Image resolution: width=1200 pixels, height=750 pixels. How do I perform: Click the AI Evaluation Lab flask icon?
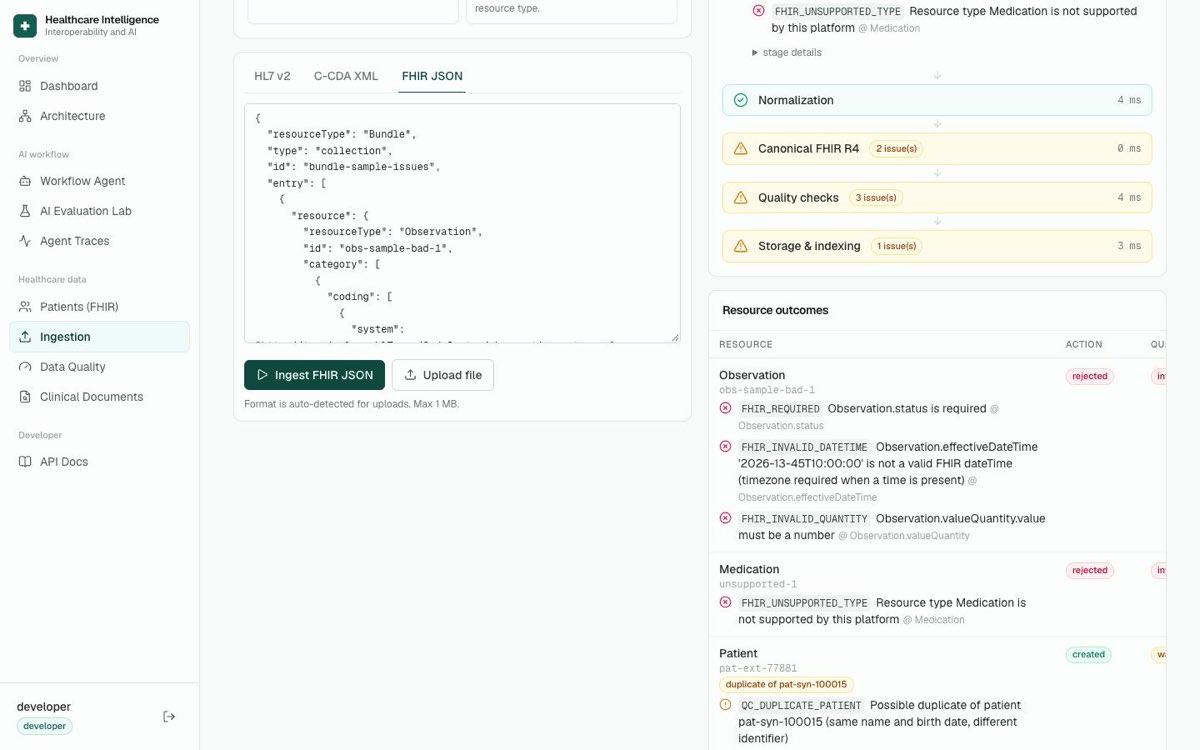click(25, 211)
